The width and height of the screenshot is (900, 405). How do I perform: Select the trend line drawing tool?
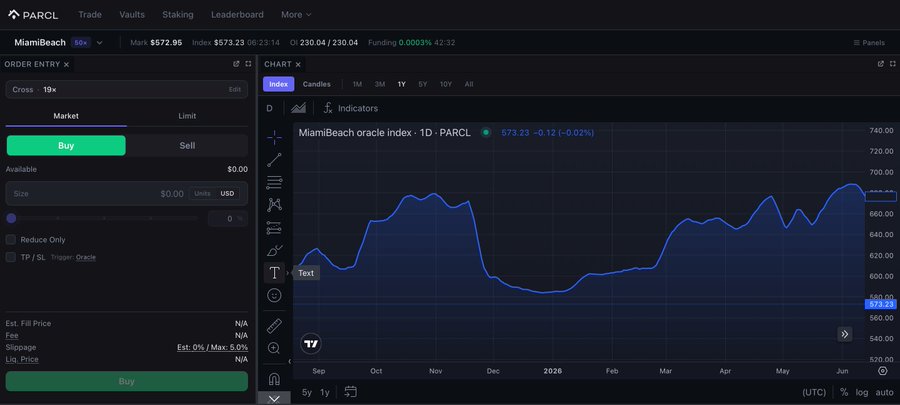[274, 160]
